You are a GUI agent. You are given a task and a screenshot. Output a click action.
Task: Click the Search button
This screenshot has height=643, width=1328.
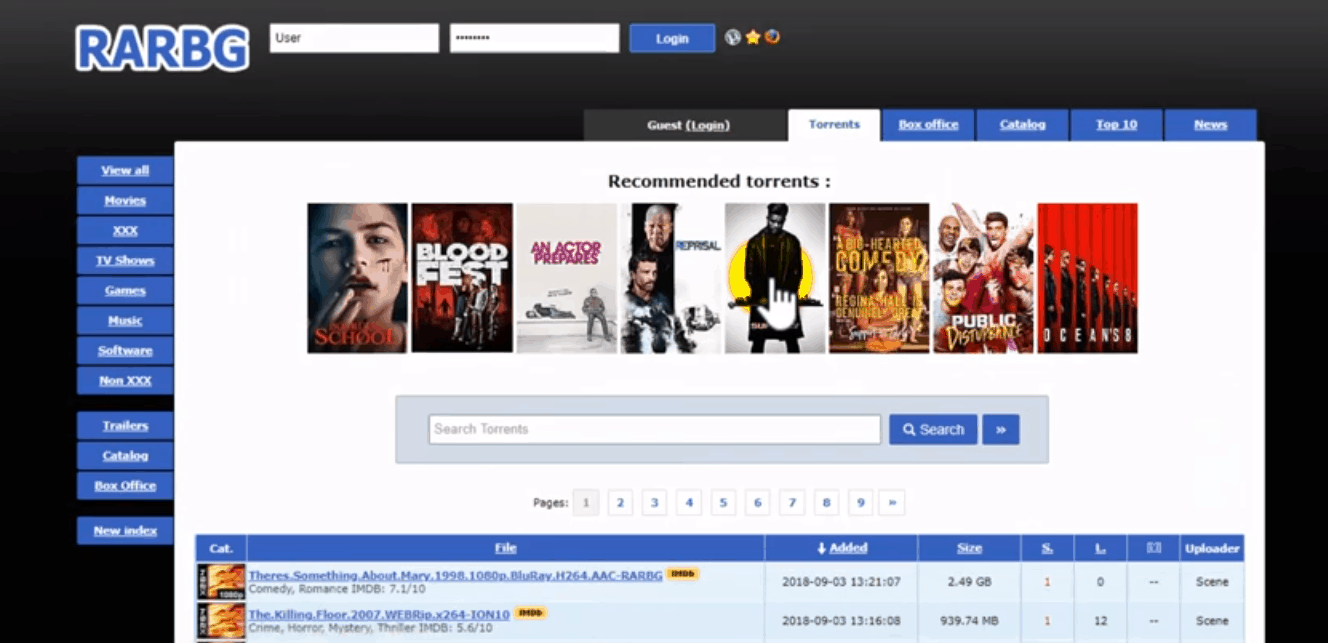(933, 429)
